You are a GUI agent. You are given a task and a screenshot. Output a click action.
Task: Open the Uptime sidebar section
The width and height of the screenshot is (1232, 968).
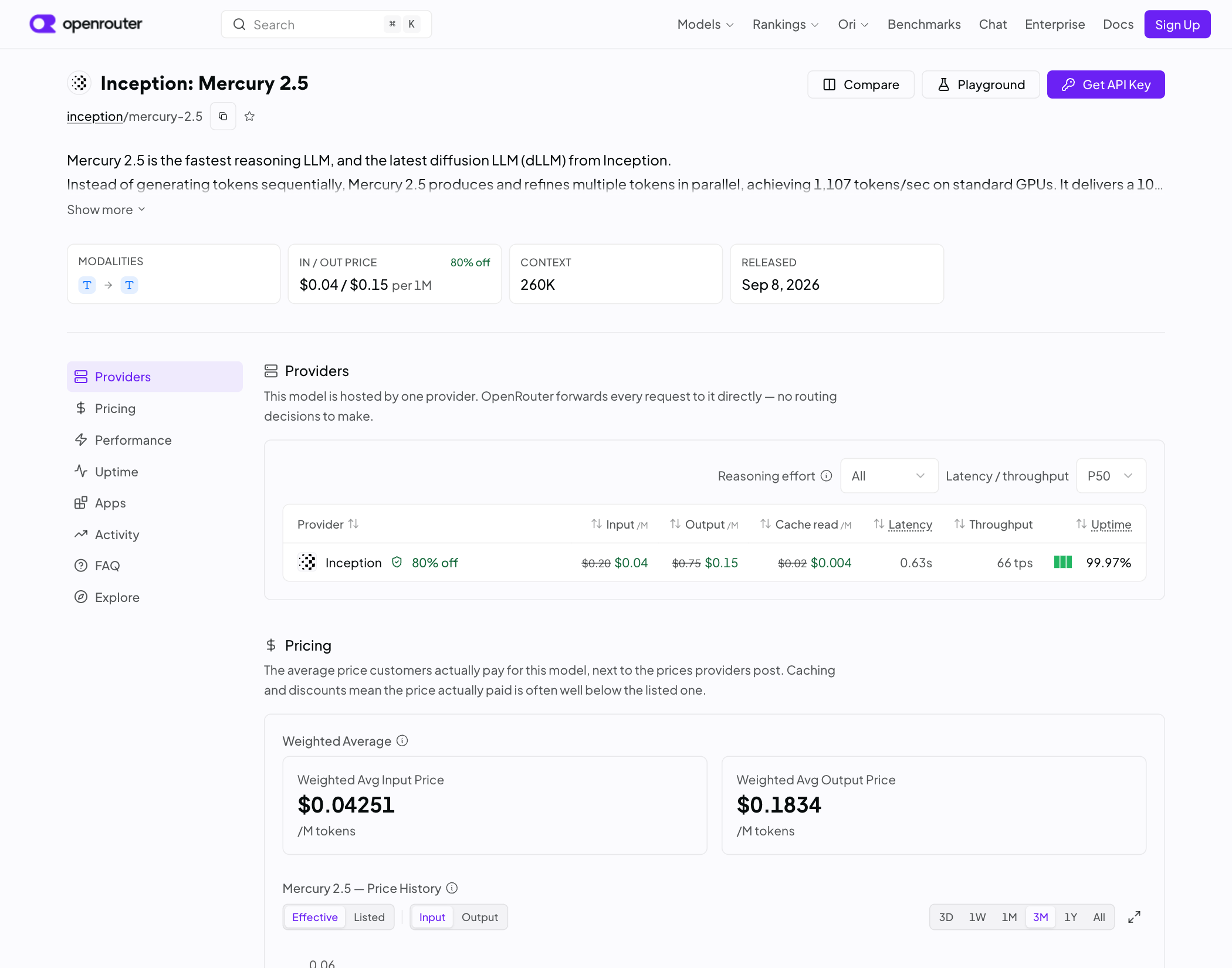tap(154, 472)
